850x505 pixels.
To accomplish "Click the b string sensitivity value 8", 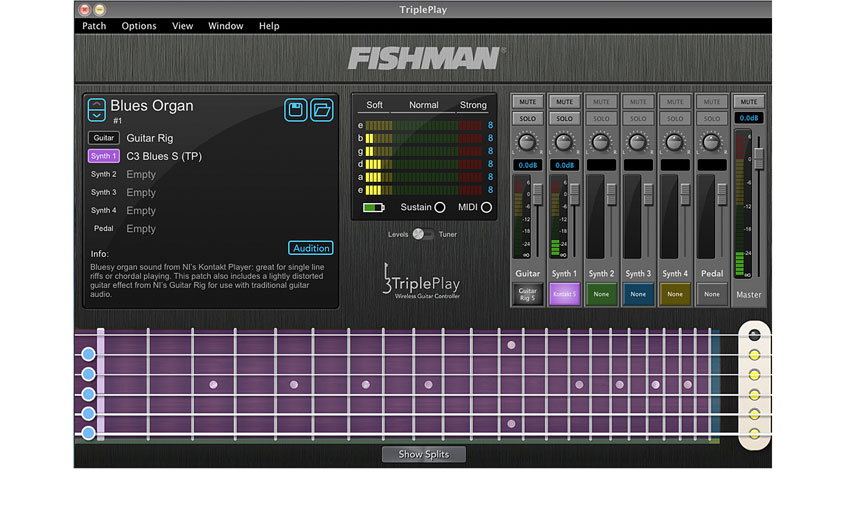I will coord(490,138).
